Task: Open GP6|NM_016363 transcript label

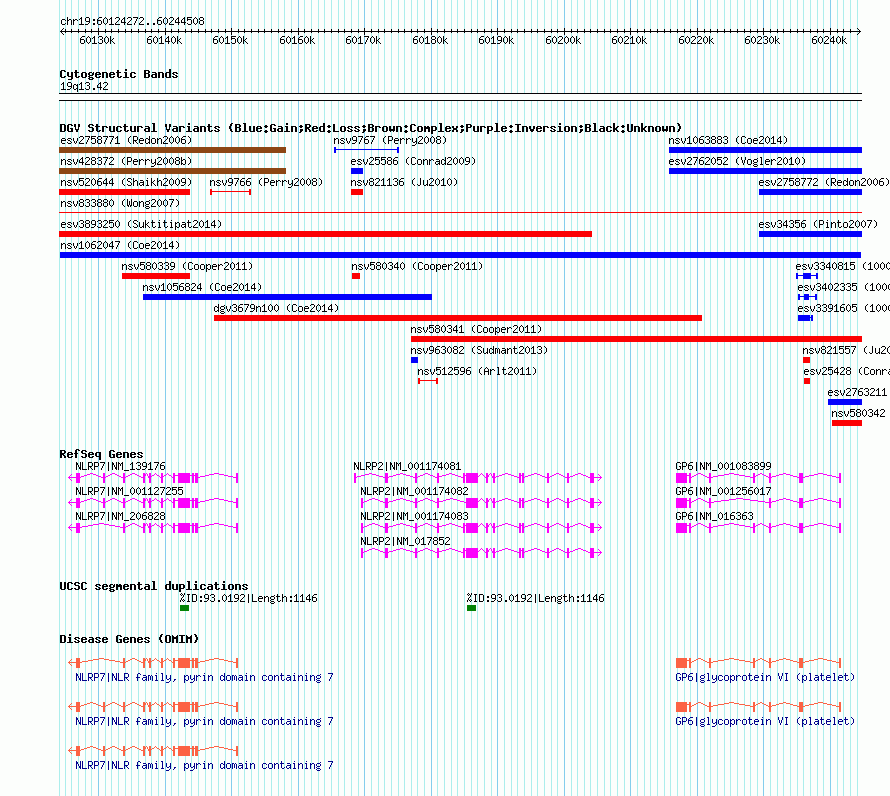Action: [x=714, y=516]
